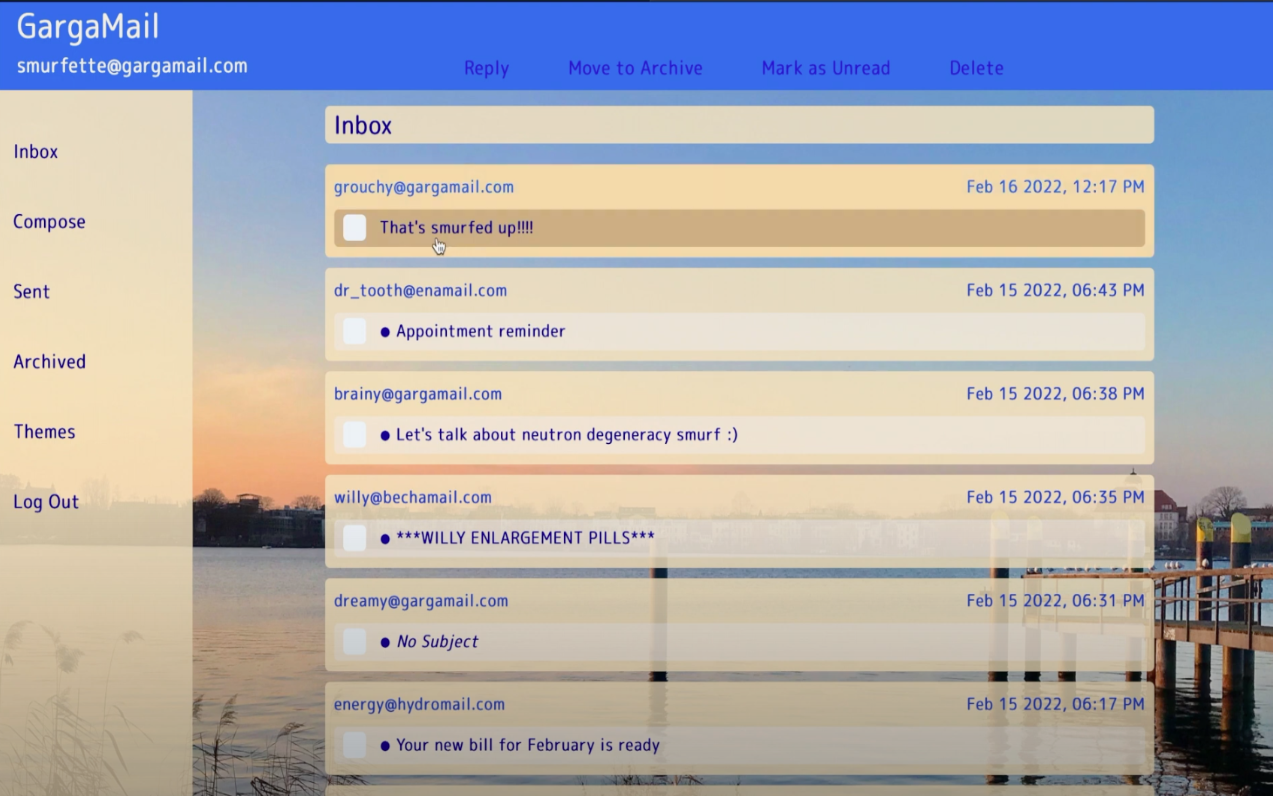Log Out of GargaMail

coord(46,502)
